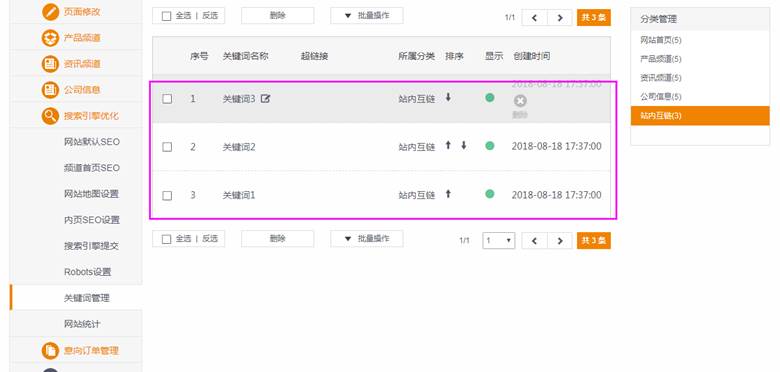Click top 反选 link
Image resolution: width=780 pixels, height=372 pixels.
pos(210,16)
